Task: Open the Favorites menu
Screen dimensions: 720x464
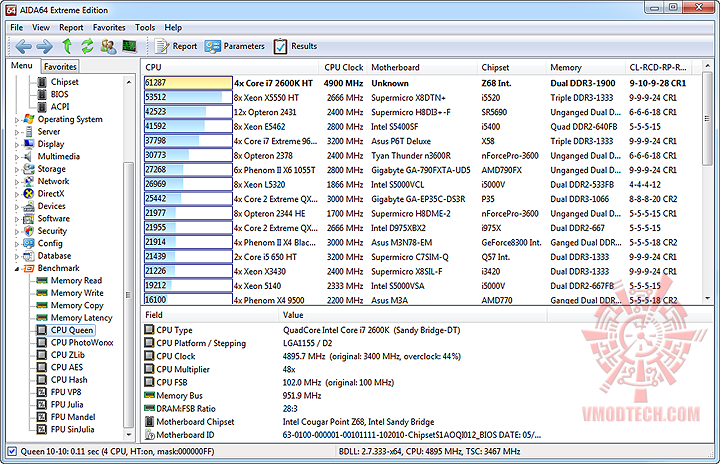Action: tap(109, 28)
